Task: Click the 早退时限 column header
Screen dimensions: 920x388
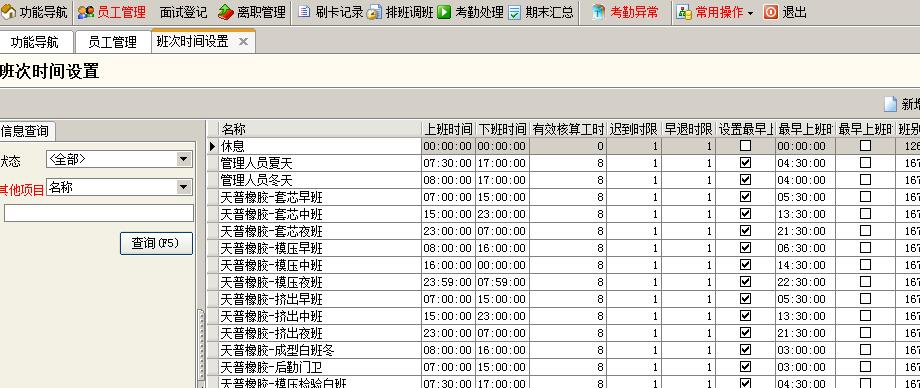Action: click(x=688, y=129)
